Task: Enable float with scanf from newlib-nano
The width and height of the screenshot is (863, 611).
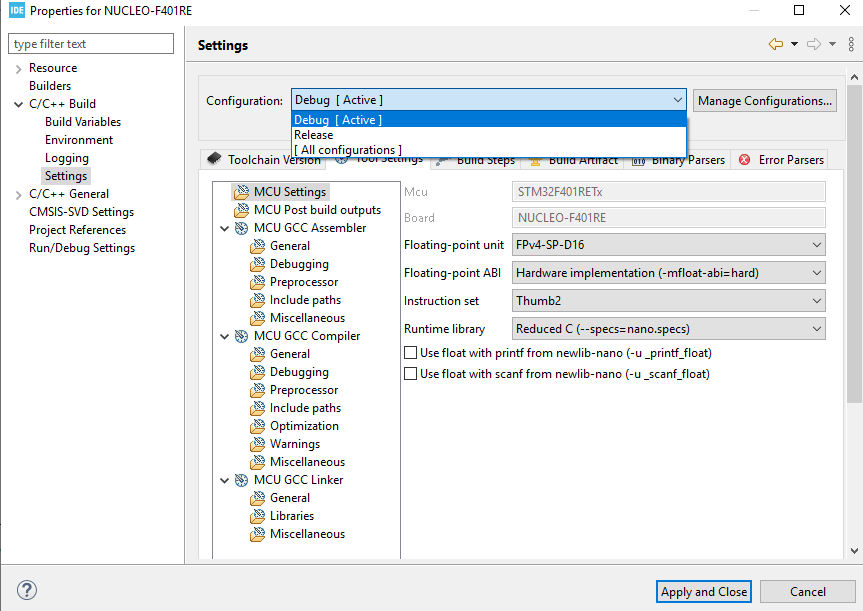Action: (x=411, y=374)
